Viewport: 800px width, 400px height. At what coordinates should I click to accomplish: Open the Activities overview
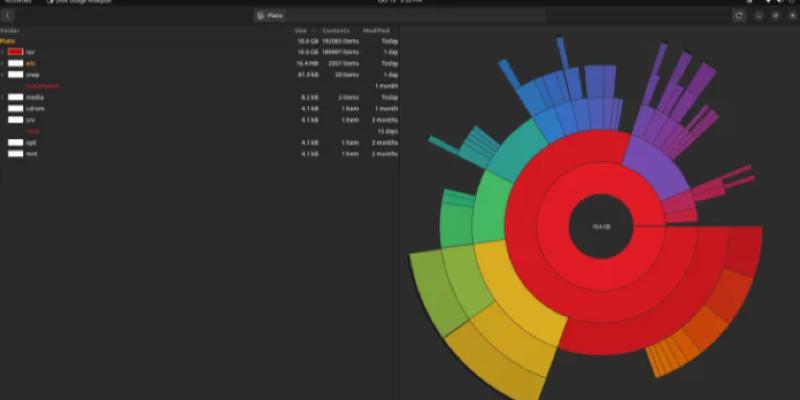pos(18,2)
